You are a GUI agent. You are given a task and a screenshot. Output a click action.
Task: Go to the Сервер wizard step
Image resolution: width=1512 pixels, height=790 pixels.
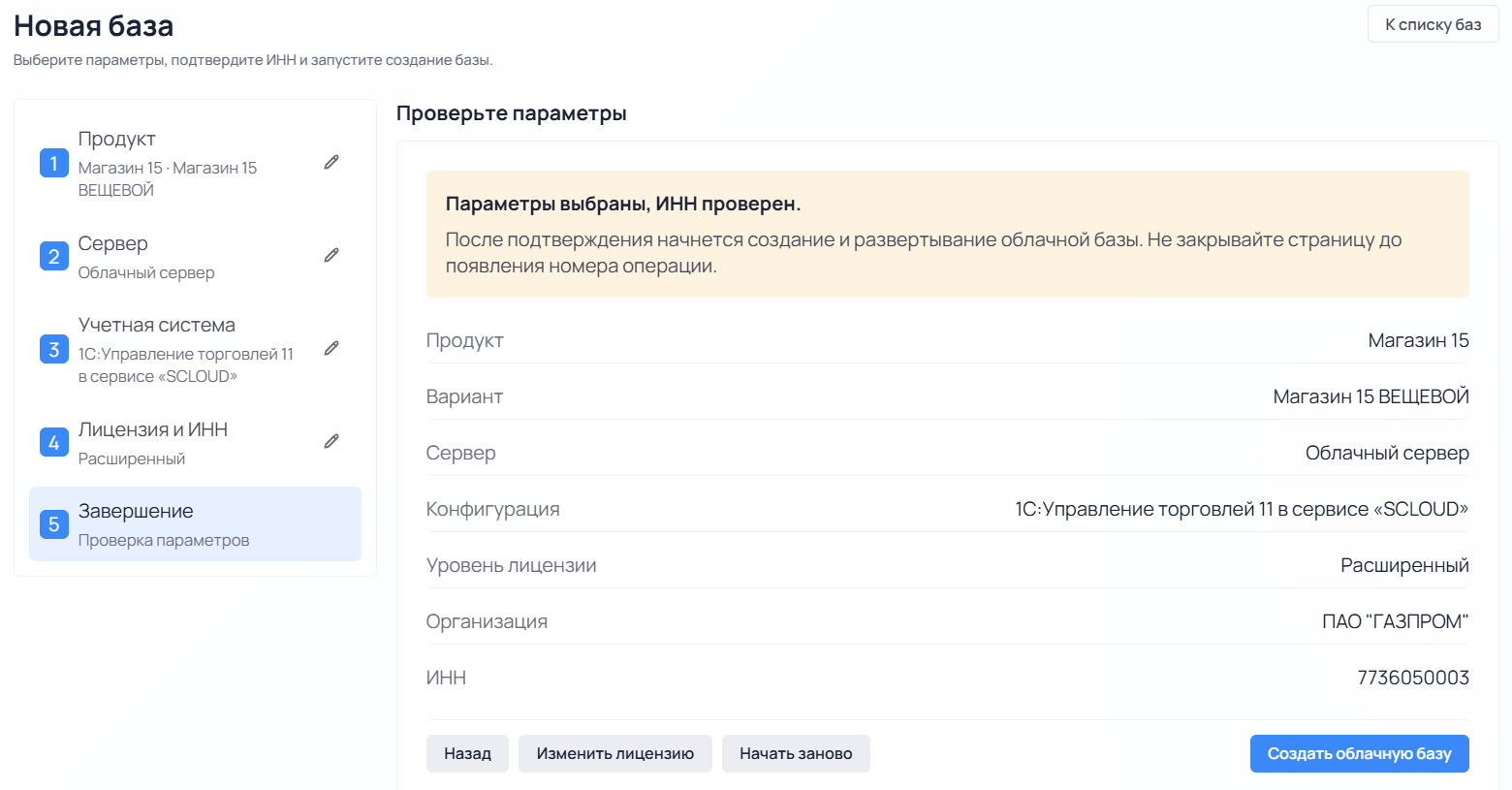(x=195, y=256)
